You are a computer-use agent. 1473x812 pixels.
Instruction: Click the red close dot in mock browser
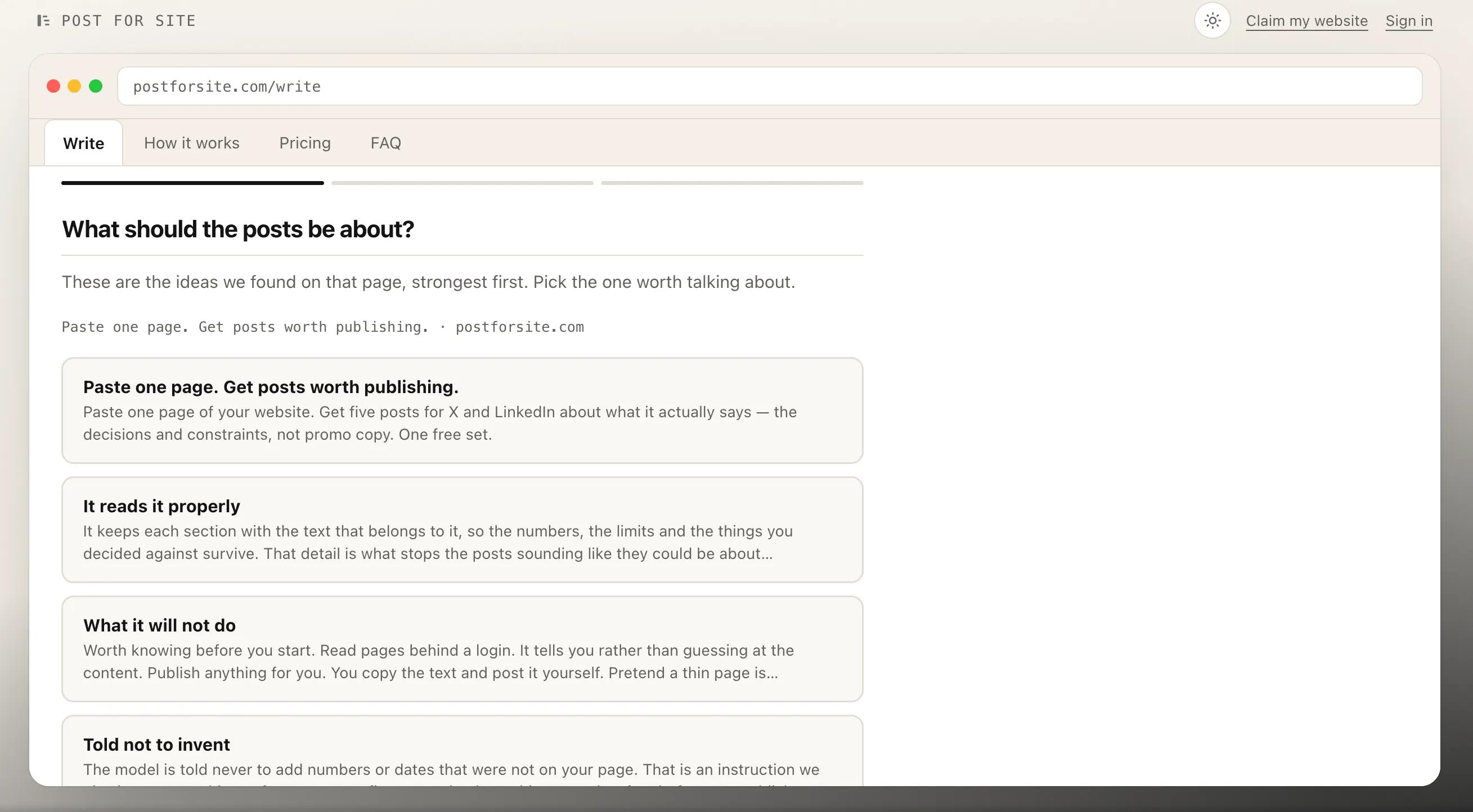point(53,86)
